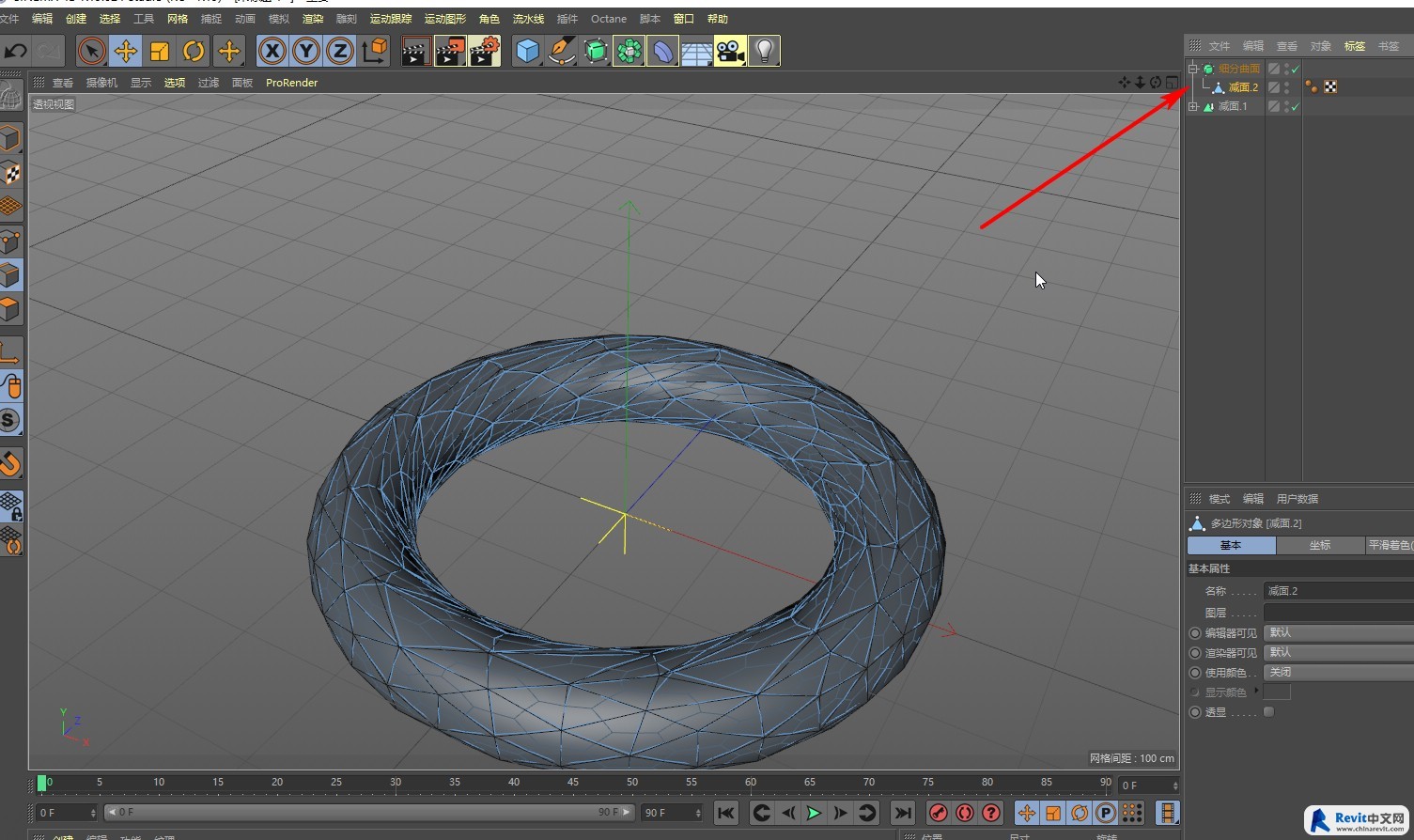Go to start of timeline
The height and width of the screenshot is (840, 1414).
pyautogui.click(x=725, y=813)
